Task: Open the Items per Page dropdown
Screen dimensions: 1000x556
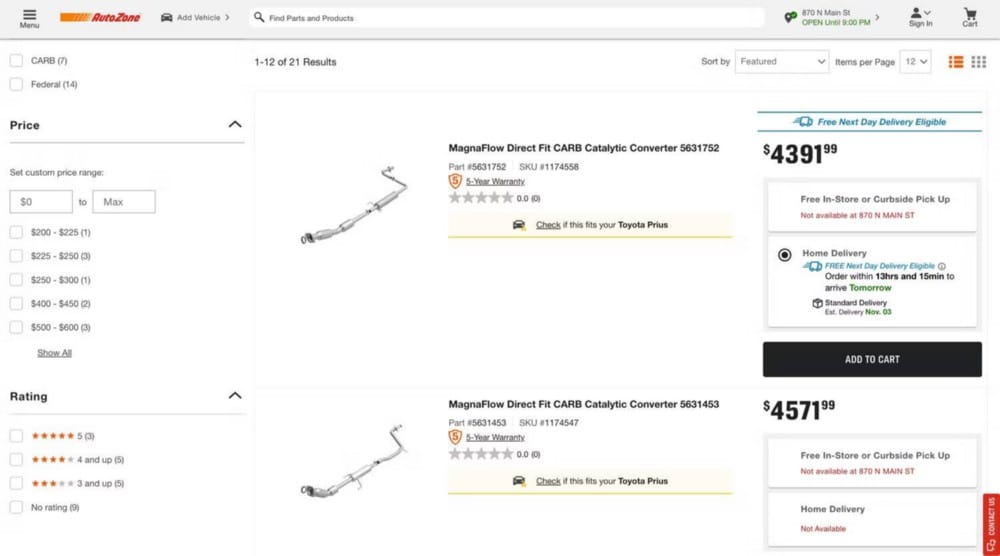Action: tap(915, 62)
